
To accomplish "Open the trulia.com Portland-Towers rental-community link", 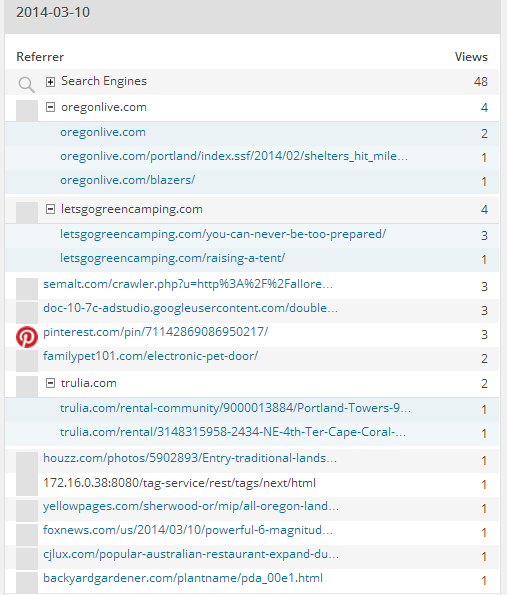I will pos(235,408).
